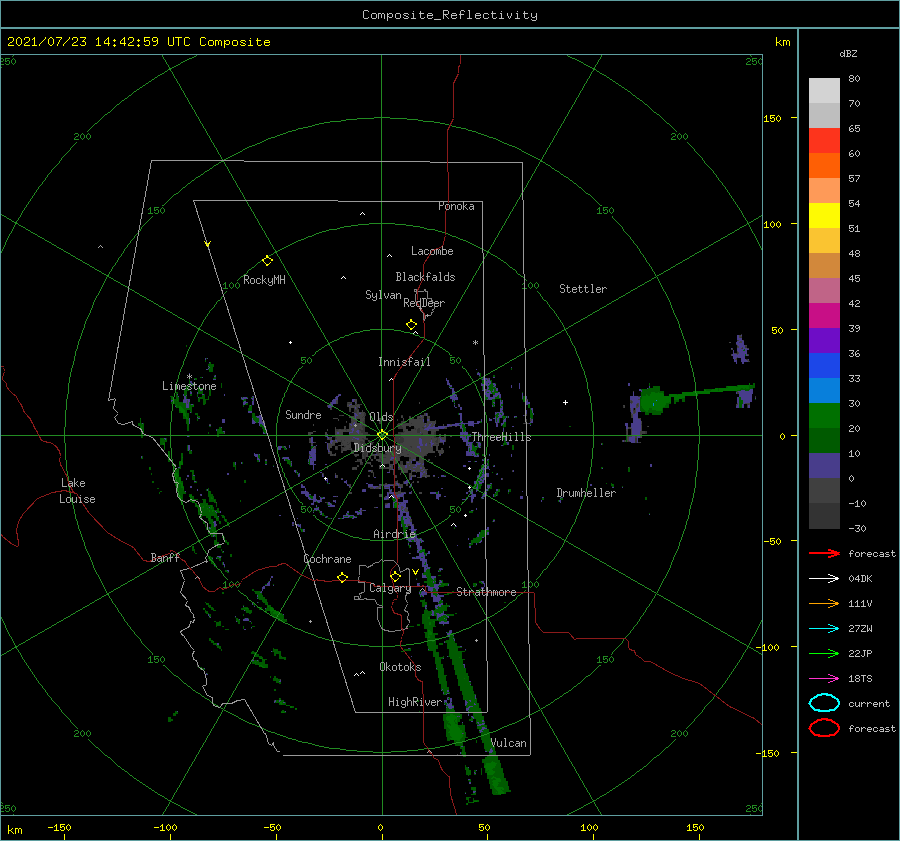Choose the magenta 18TS arrow legend icon
900x841 pixels.
[x=824, y=678]
